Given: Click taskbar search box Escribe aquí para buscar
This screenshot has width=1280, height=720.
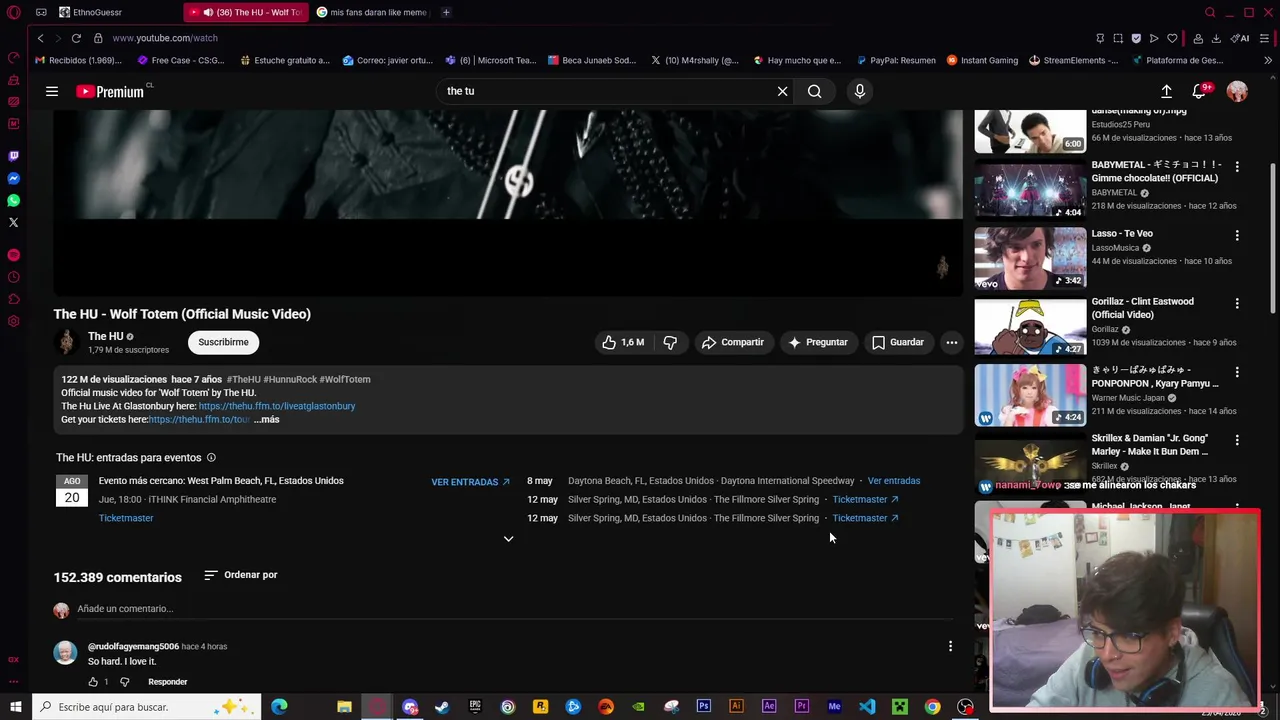Looking at the screenshot, I should pos(147,707).
